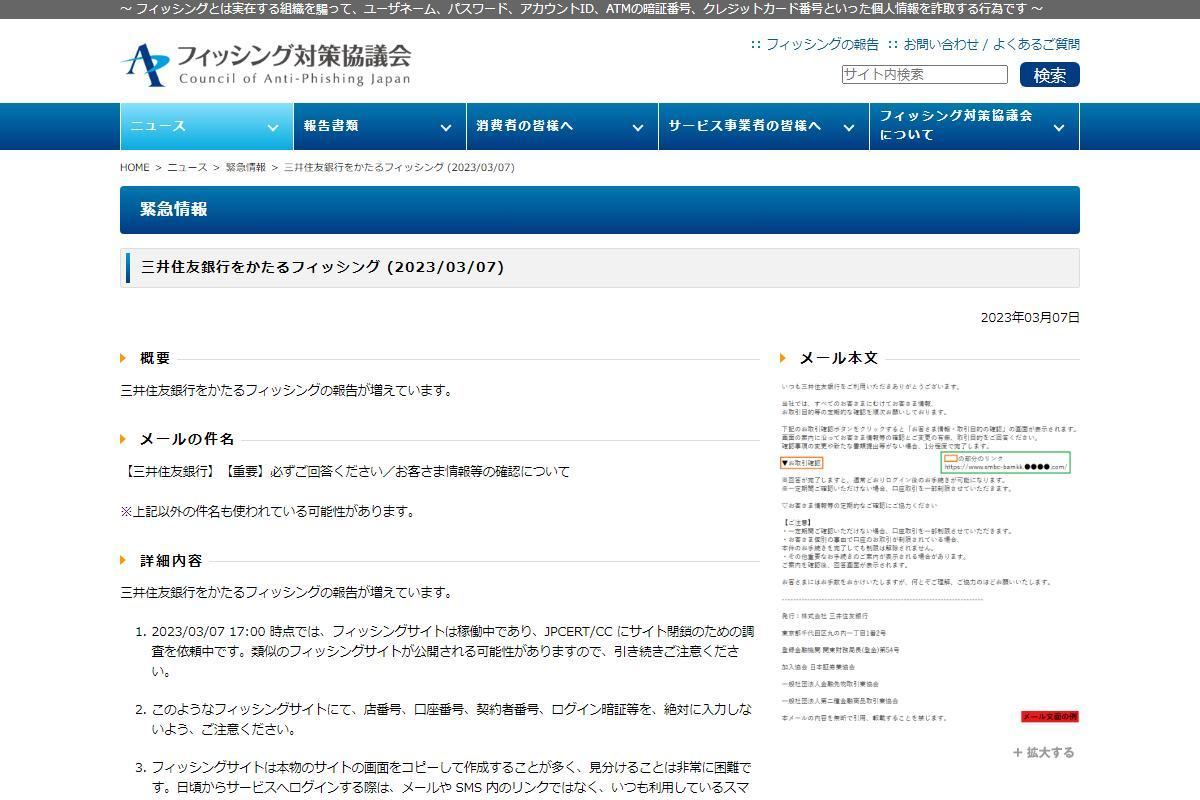Go to 緊急情報 breadcrumb link
Image resolution: width=1200 pixels, height=800 pixels.
point(246,167)
